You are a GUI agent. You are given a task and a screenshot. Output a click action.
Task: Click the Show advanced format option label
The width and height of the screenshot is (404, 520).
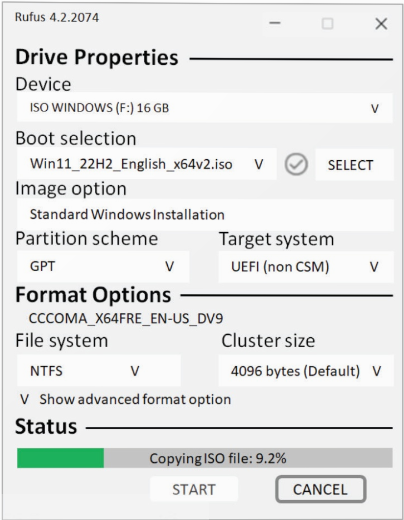(135, 399)
